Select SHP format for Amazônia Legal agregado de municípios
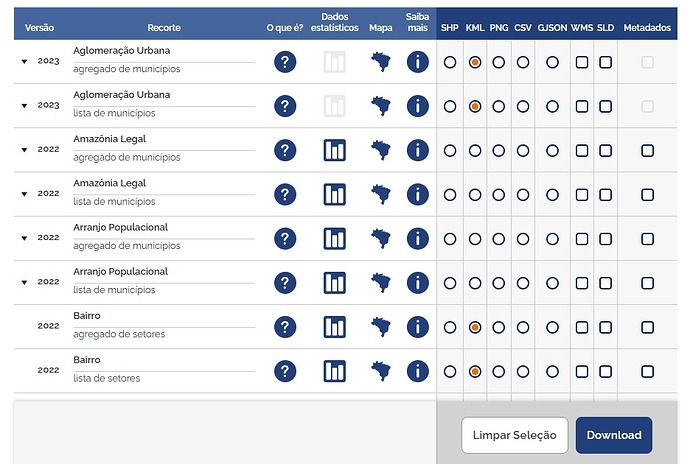 coord(450,151)
